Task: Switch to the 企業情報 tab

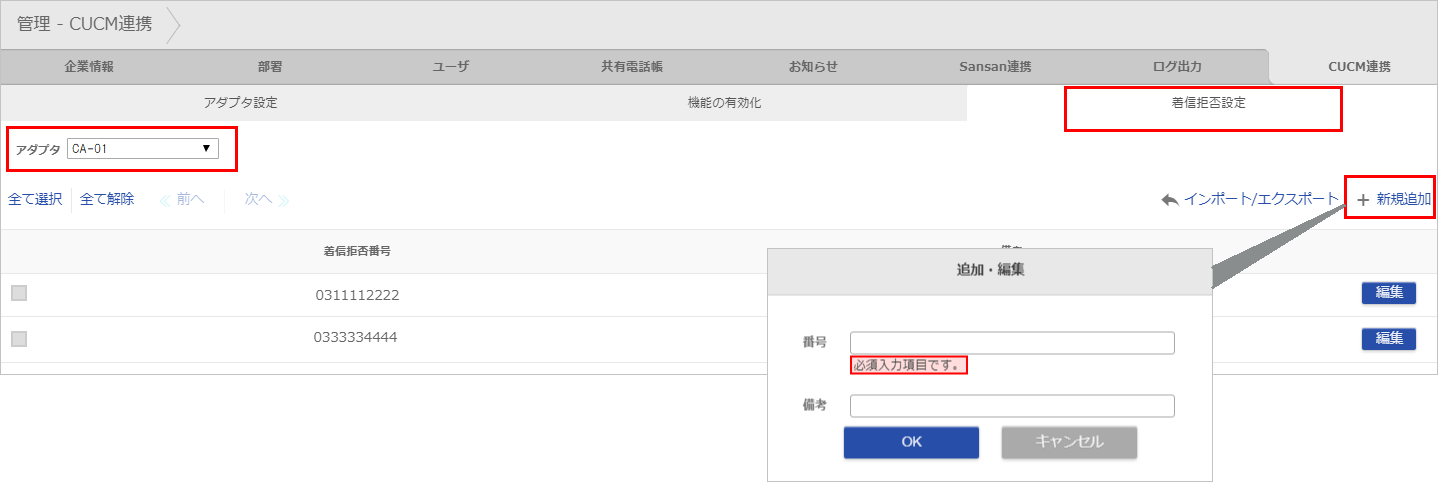Action: 89,67
